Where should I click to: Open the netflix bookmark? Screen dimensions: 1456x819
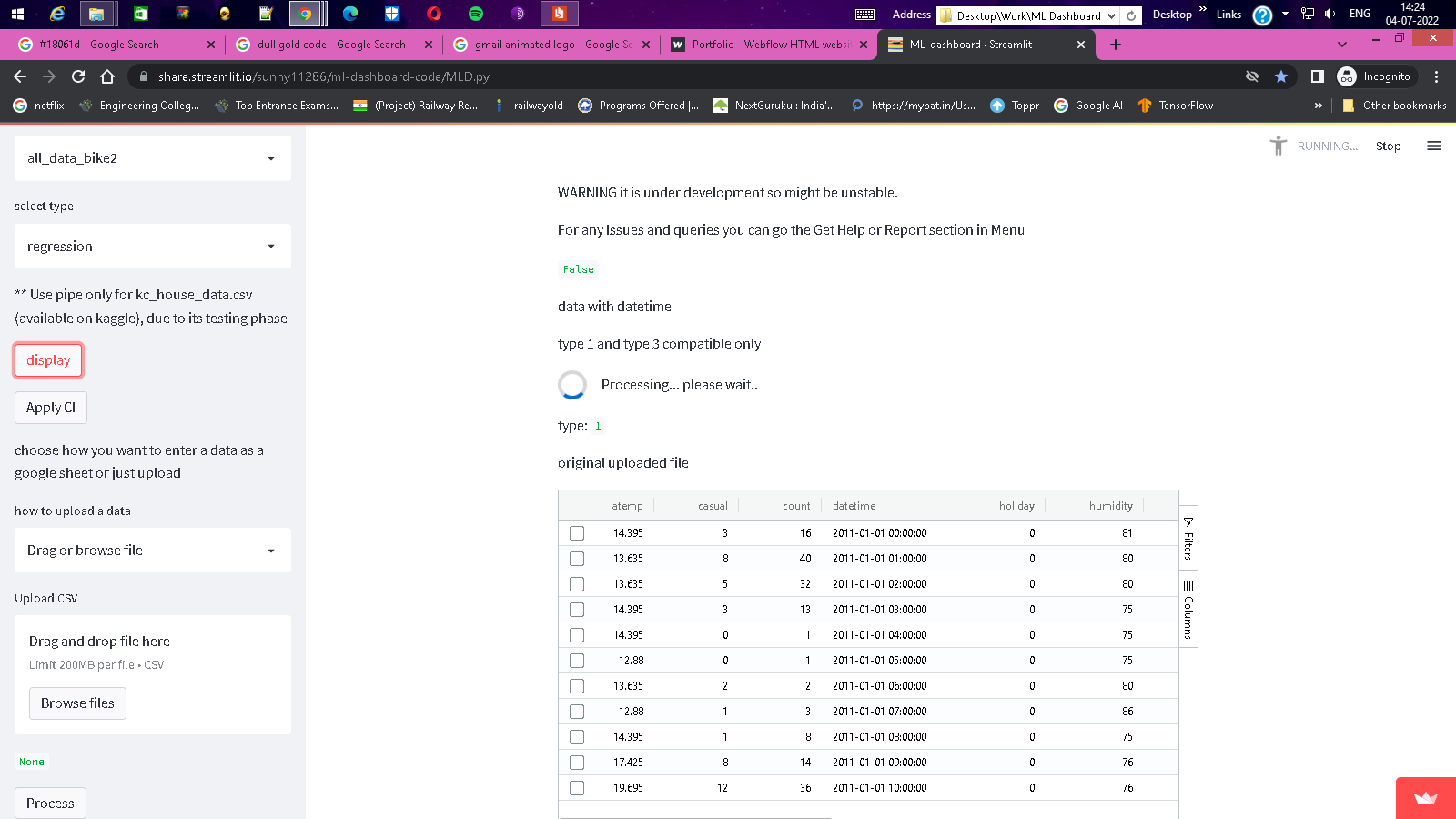point(39,106)
